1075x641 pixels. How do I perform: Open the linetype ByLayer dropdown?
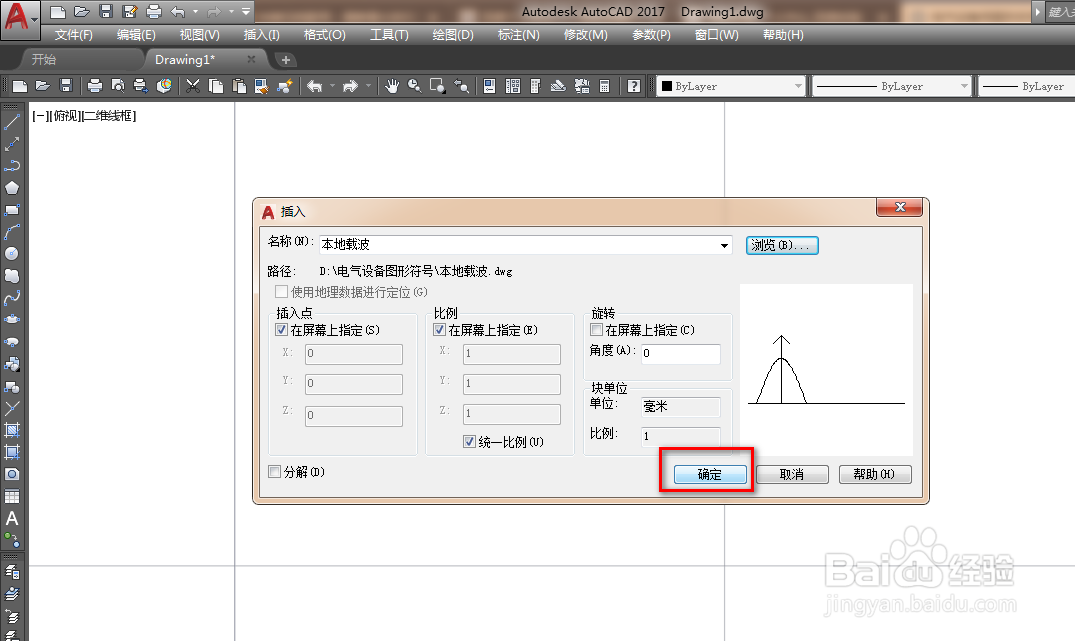click(x=892, y=86)
